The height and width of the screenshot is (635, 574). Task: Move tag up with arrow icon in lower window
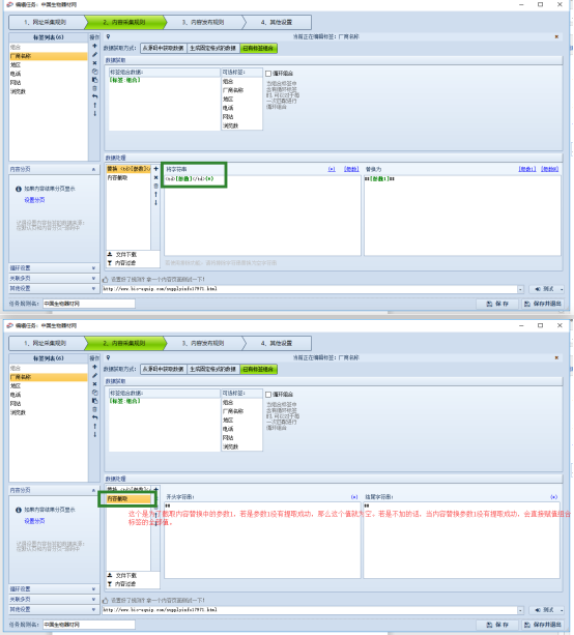coord(95,426)
